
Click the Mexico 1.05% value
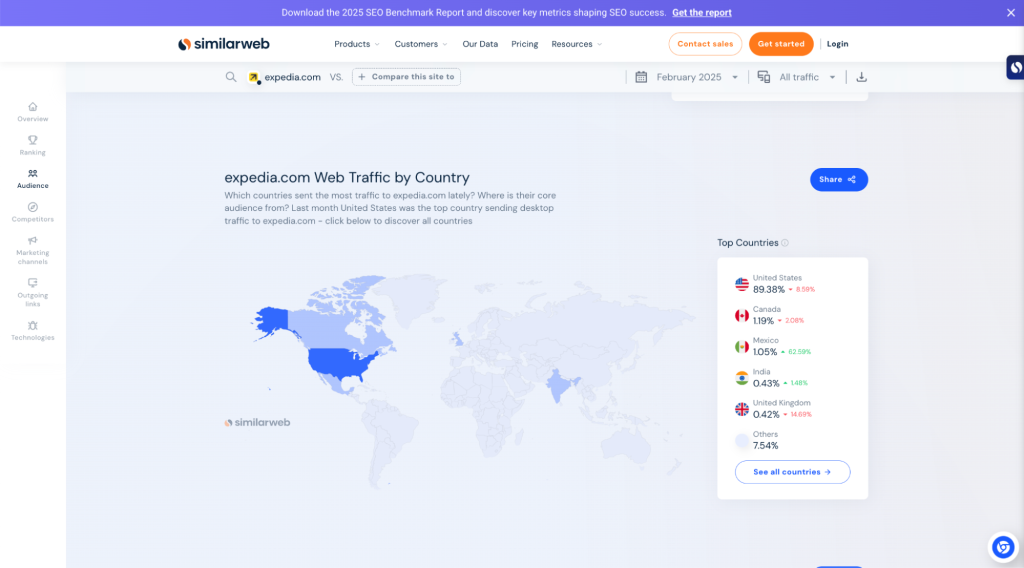pos(765,352)
